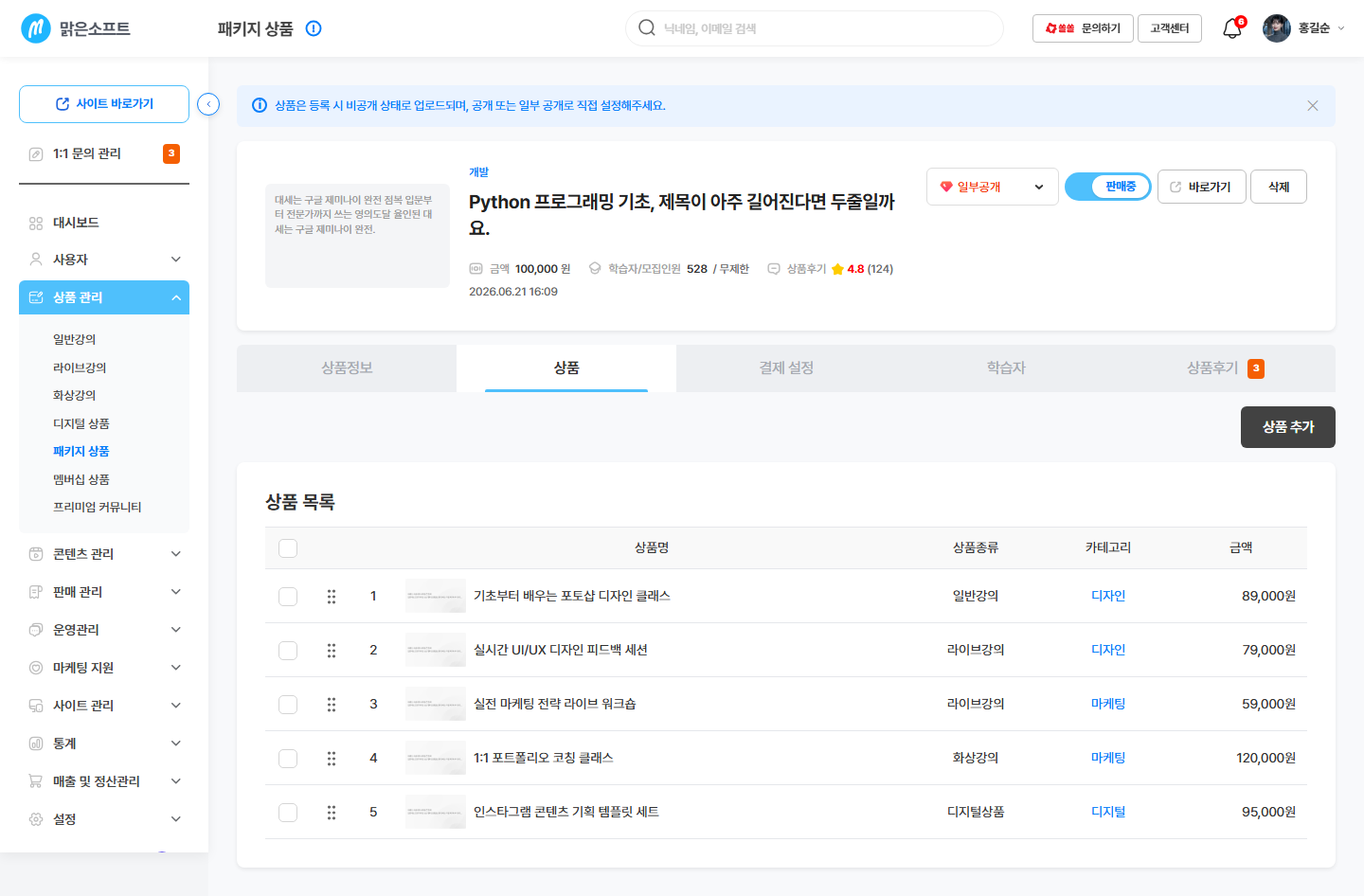Screen dimensions: 1364x896
Task: Click the 상품 관리 menu icon
Action: 36,297
